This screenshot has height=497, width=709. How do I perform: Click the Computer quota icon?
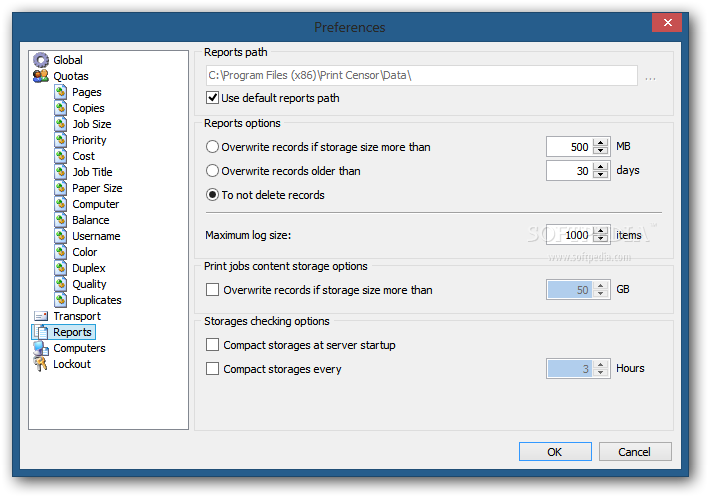[61, 204]
